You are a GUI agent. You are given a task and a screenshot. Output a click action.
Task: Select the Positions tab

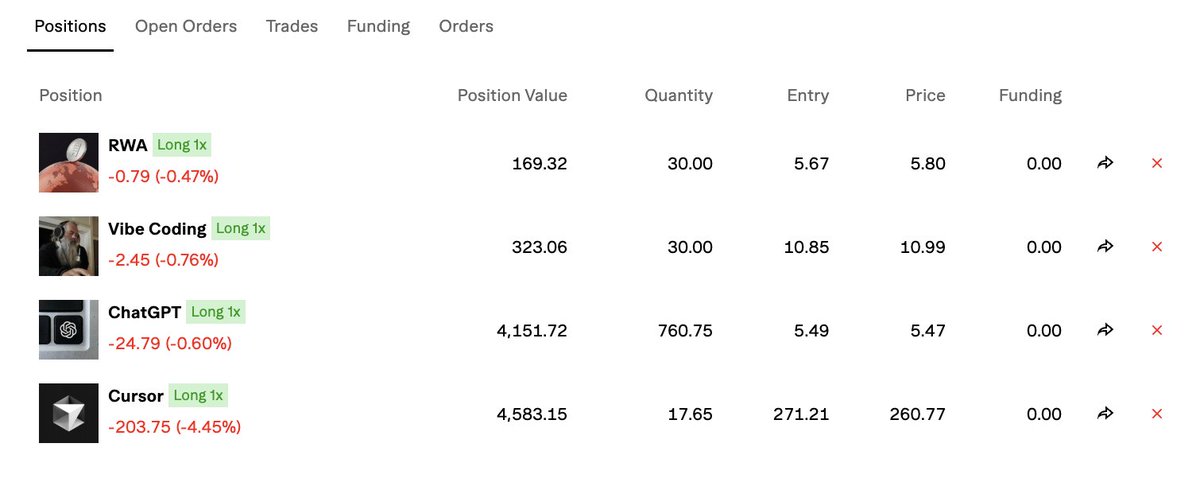[x=70, y=26]
